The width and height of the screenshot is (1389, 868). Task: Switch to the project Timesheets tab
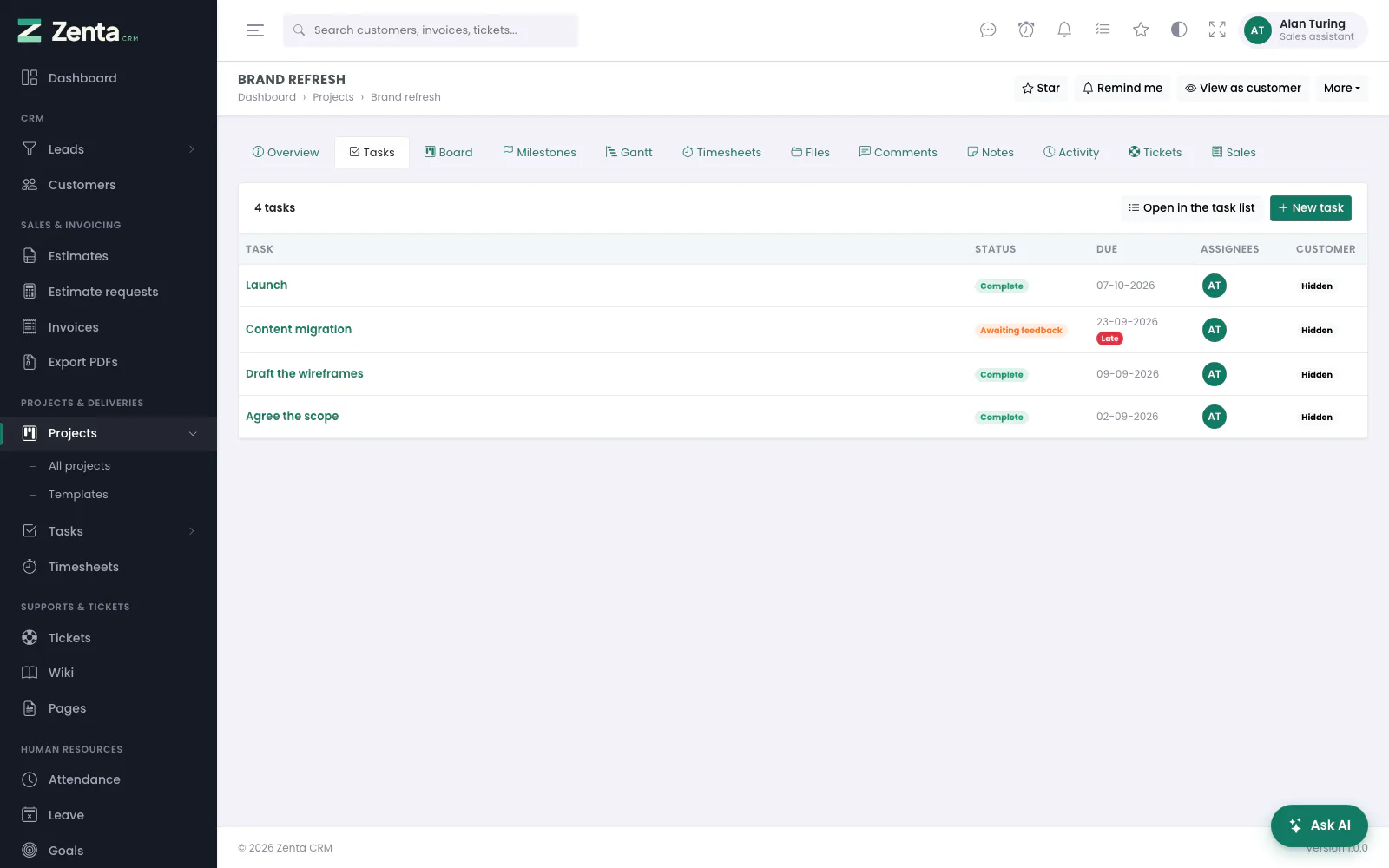[x=721, y=153]
